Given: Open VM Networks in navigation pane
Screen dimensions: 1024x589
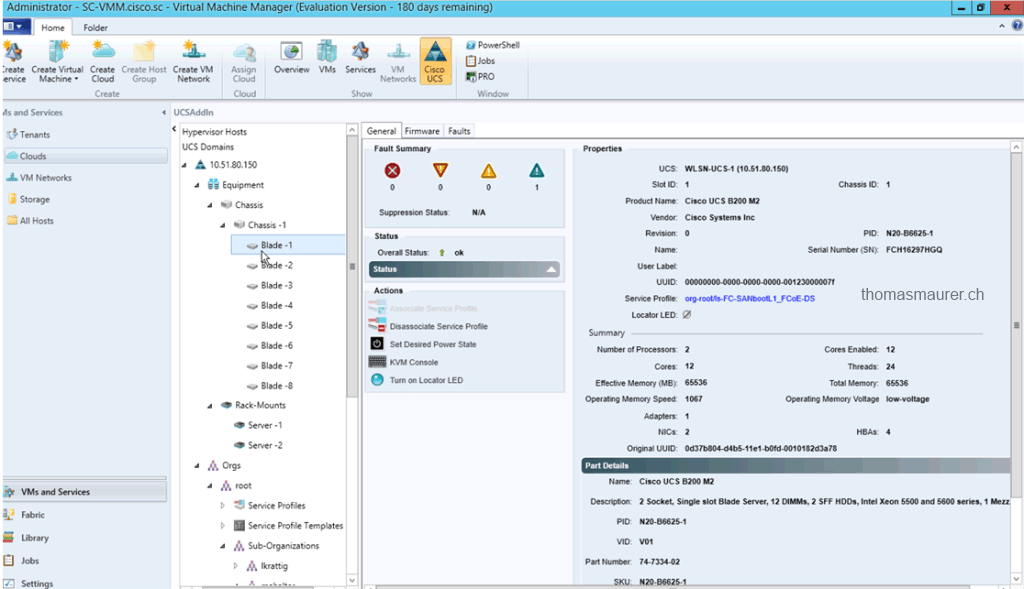Looking at the screenshot, I should [39, 178].
